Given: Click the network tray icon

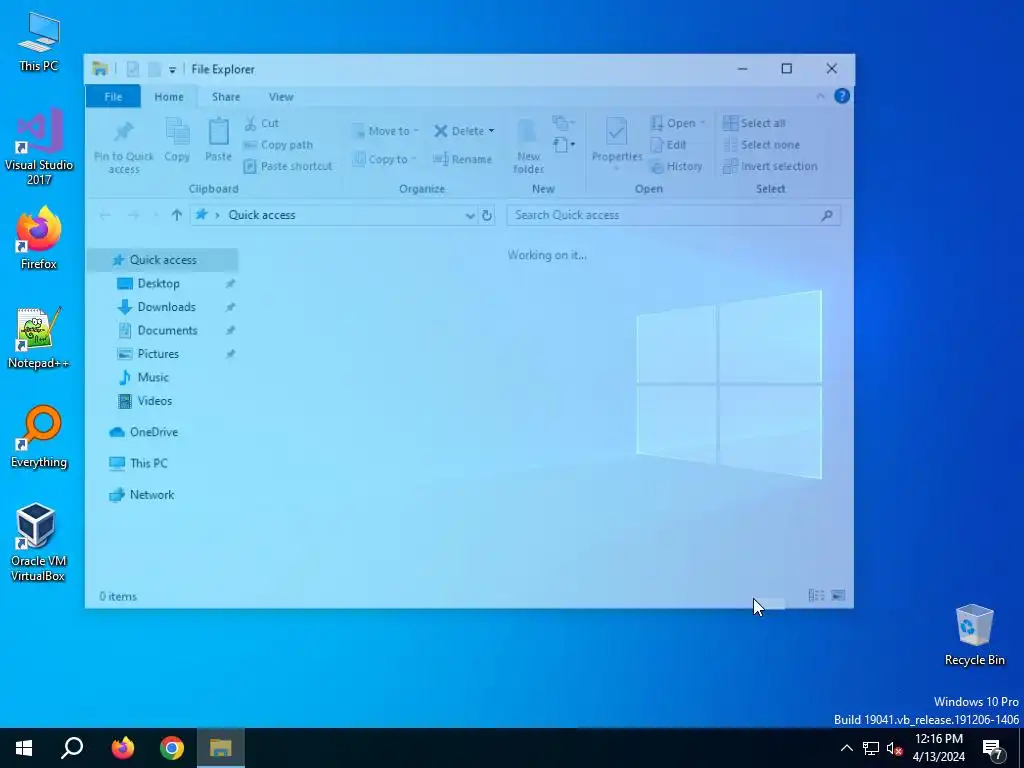Looking at the screenshot, I should click(x=871, y=748).
